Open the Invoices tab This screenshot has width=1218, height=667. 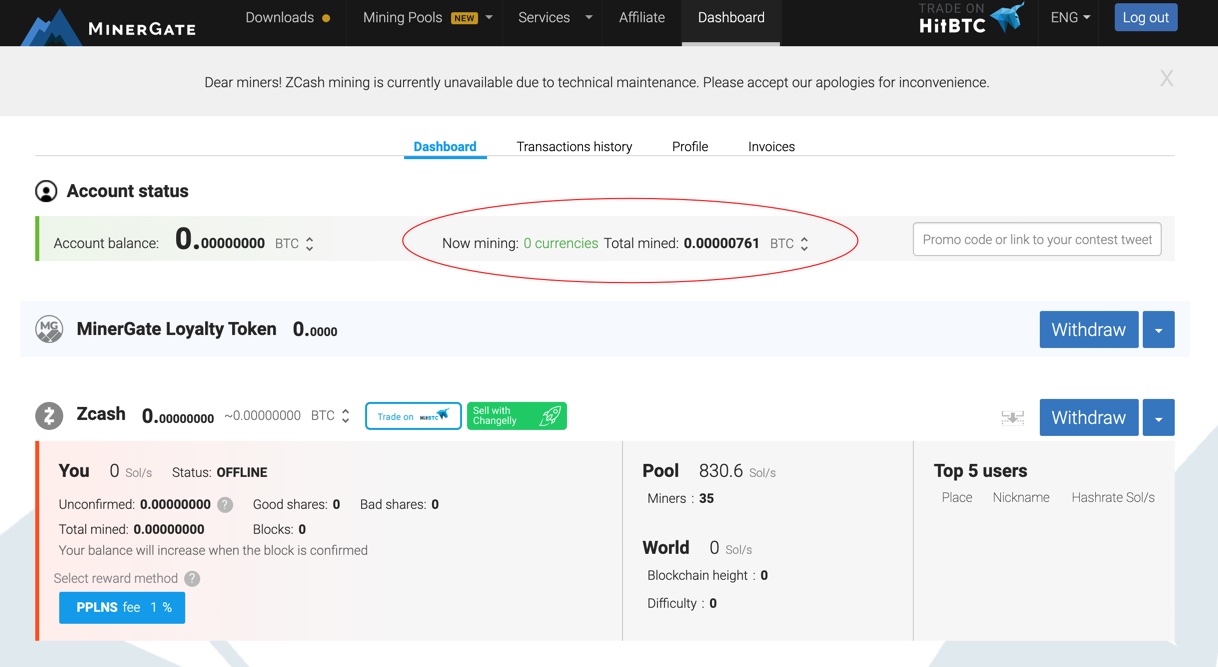[x=771, y=147]
